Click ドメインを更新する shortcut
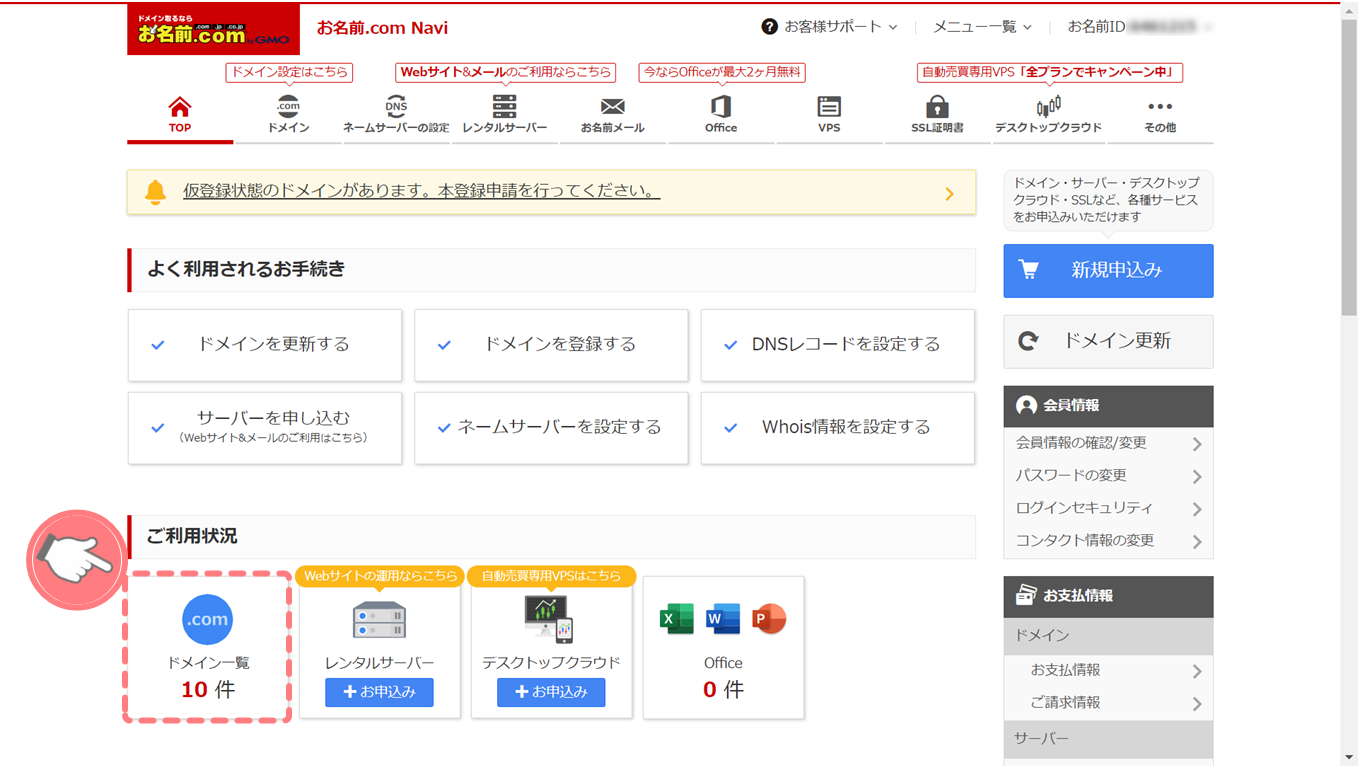 pos(265,345)
